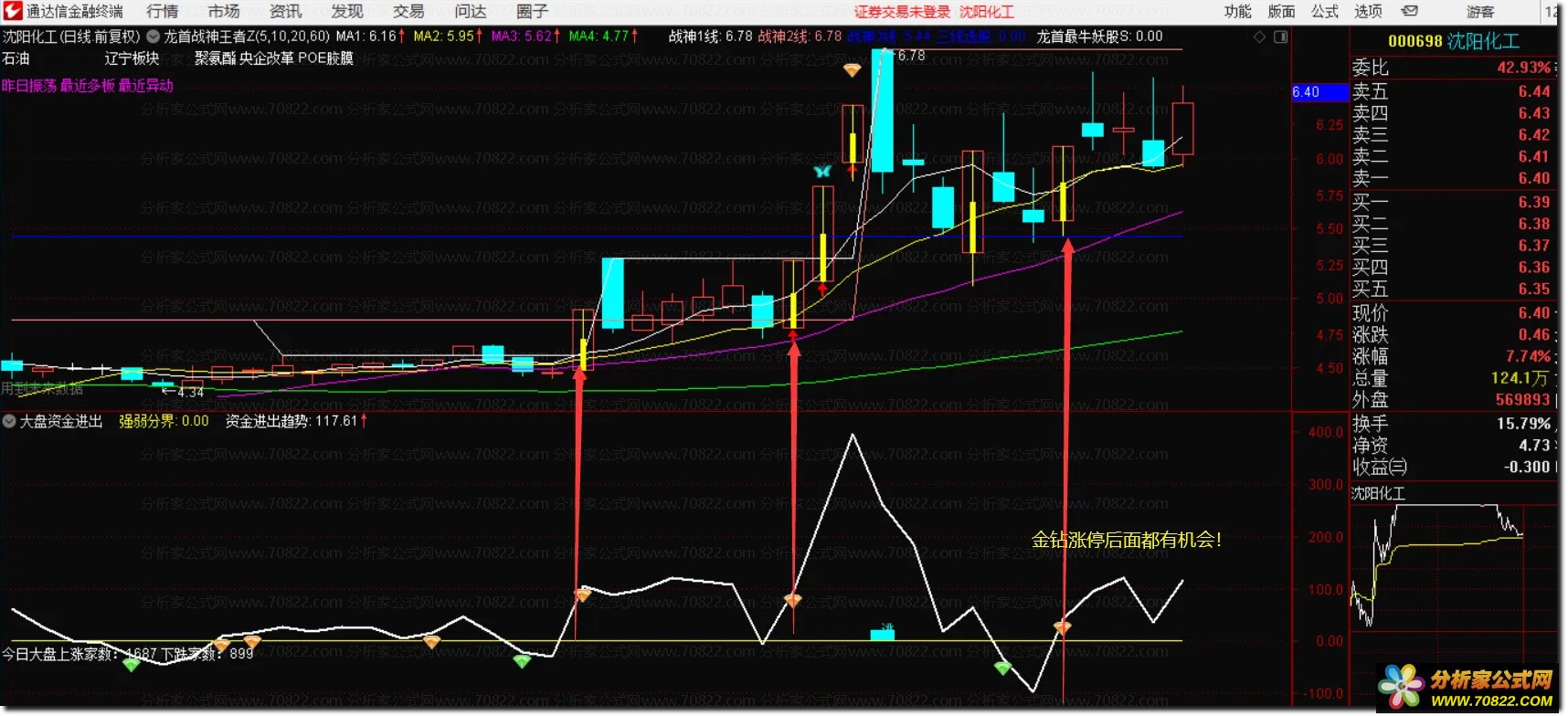Screen dimensions: 1568x716
Task: Click the 换手 15.79% row
Action: (1452, 424)
